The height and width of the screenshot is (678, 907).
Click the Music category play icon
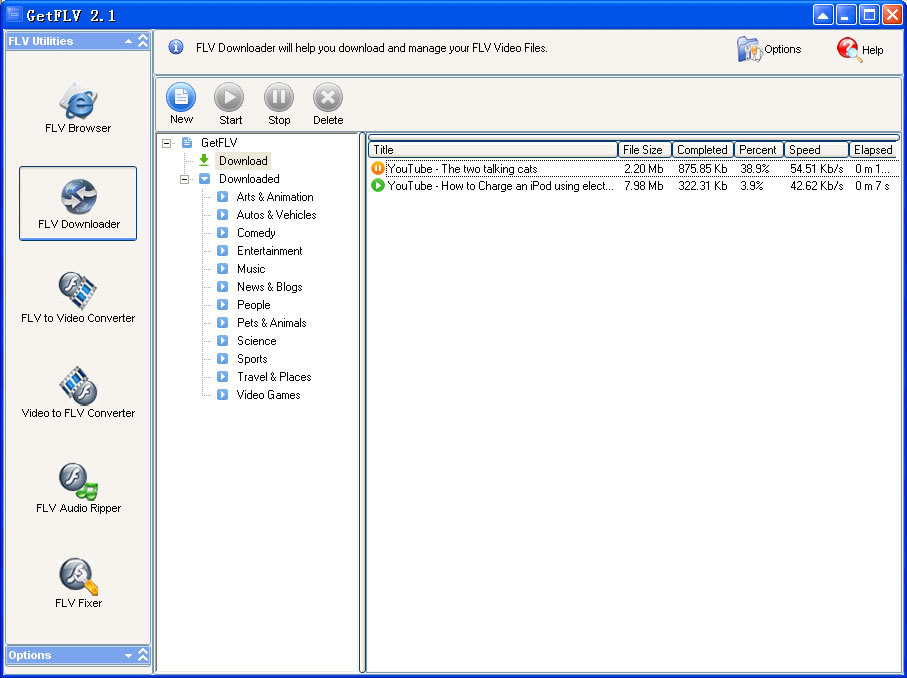222,268
